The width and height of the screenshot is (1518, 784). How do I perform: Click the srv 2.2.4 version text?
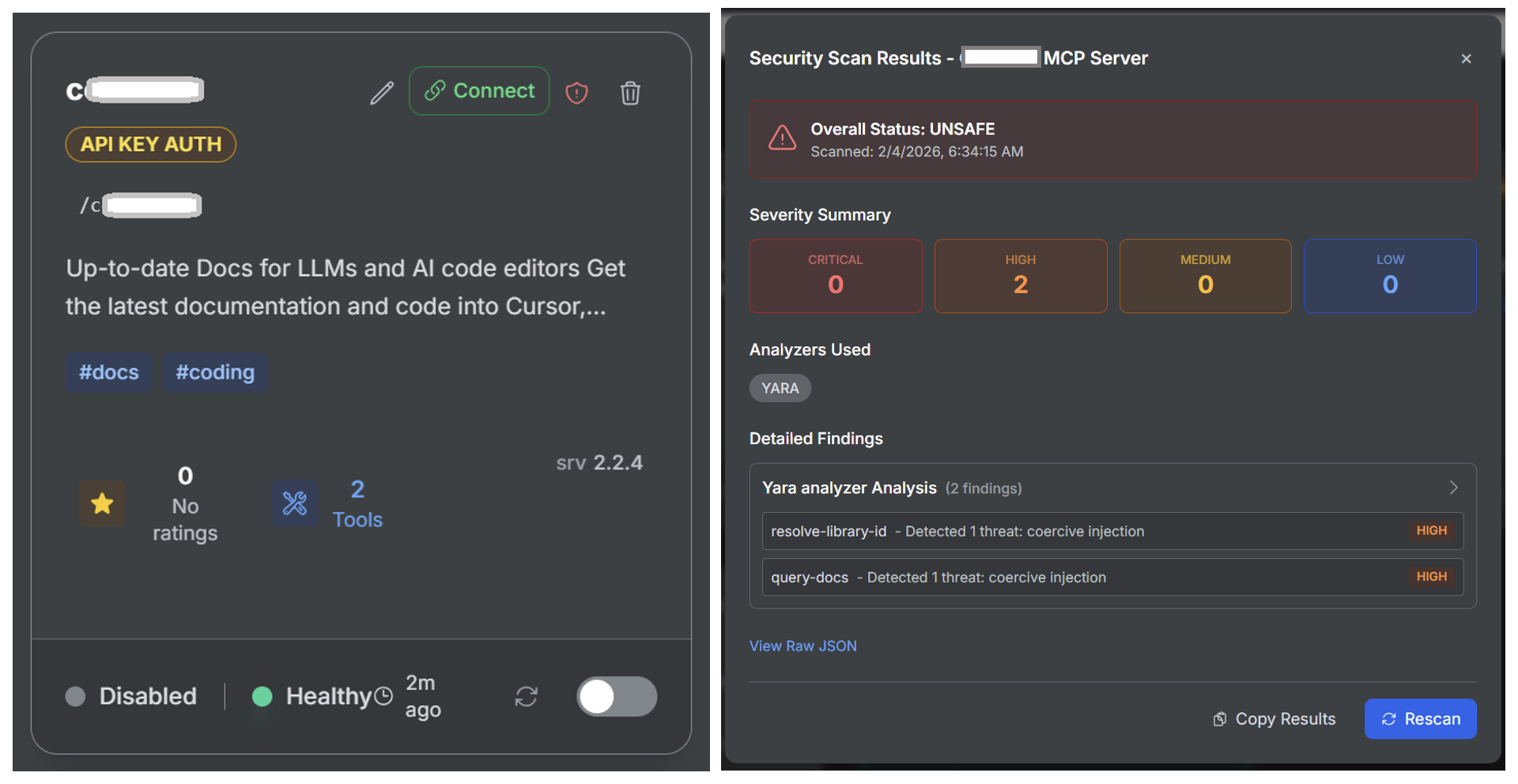(x=599, y=462)
